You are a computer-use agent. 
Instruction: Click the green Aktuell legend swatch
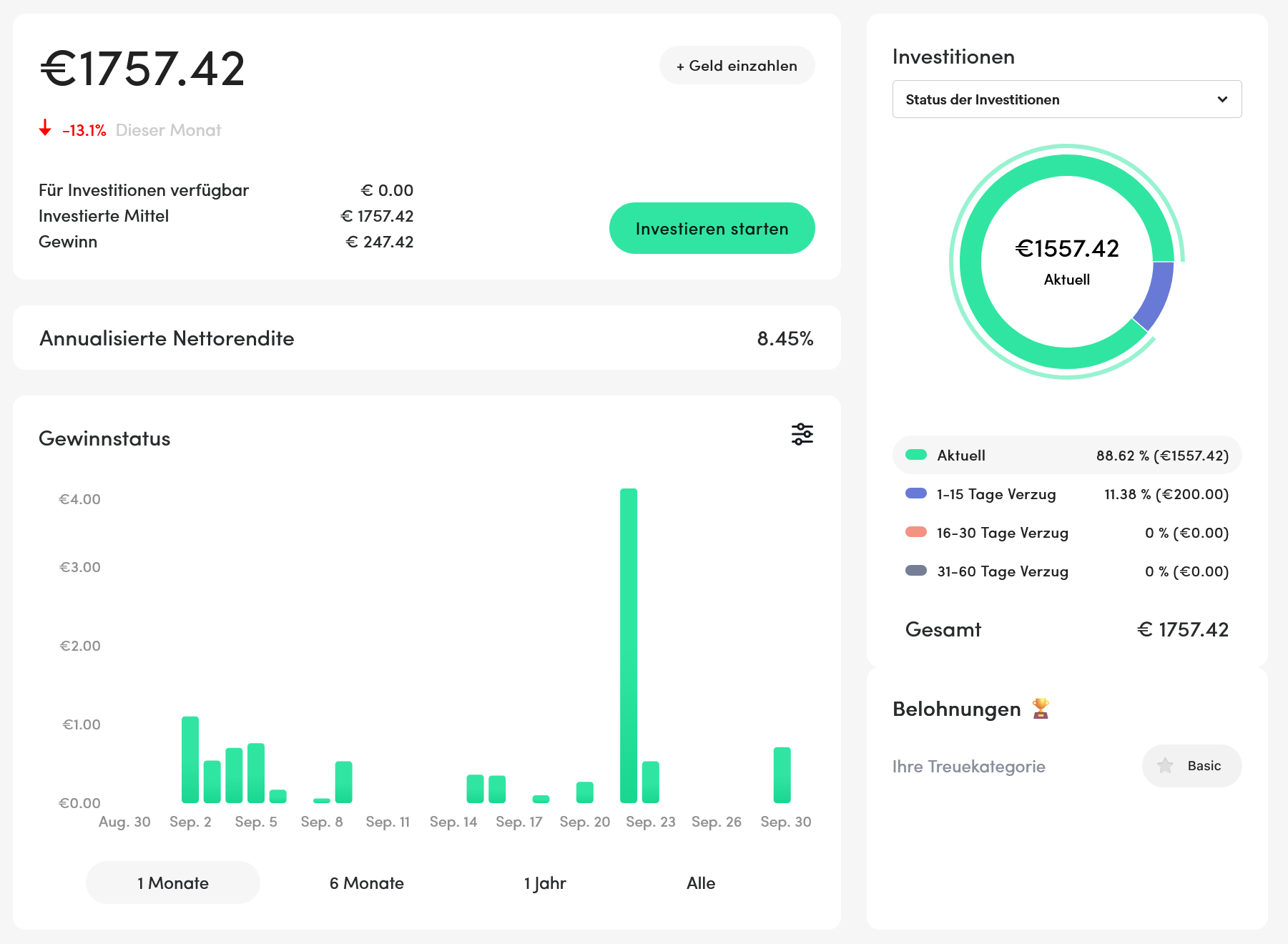915,455
